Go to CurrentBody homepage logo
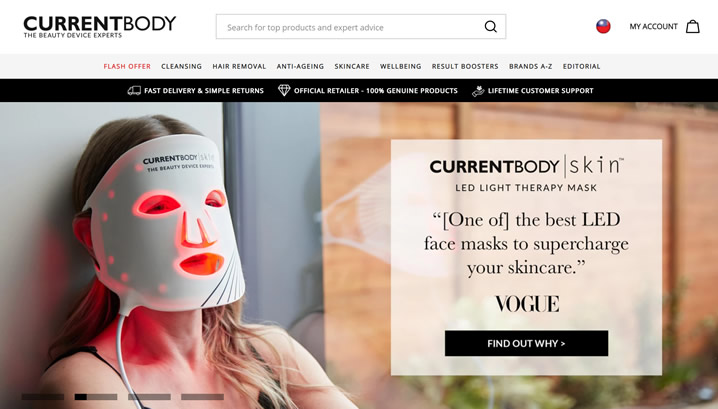Viewport: 718px width, 409px height. click(100, 27)
